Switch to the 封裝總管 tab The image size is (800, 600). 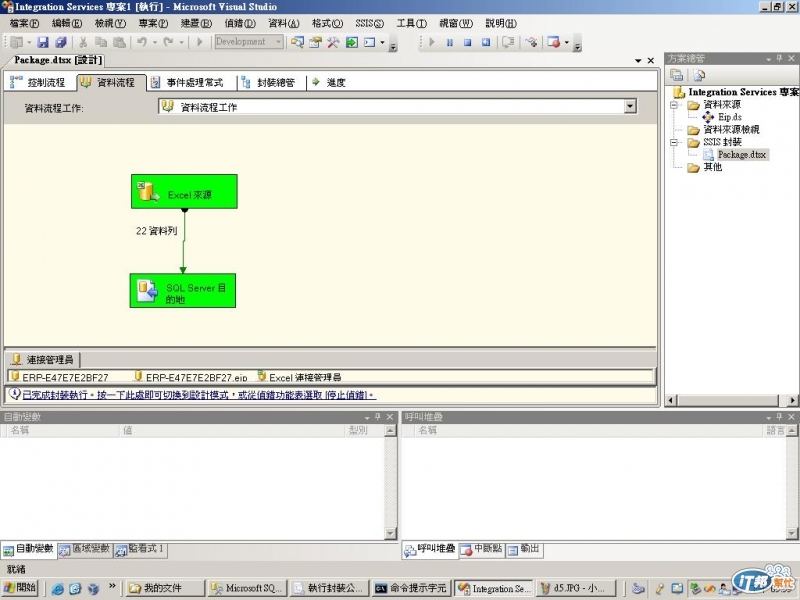(268, 83)
